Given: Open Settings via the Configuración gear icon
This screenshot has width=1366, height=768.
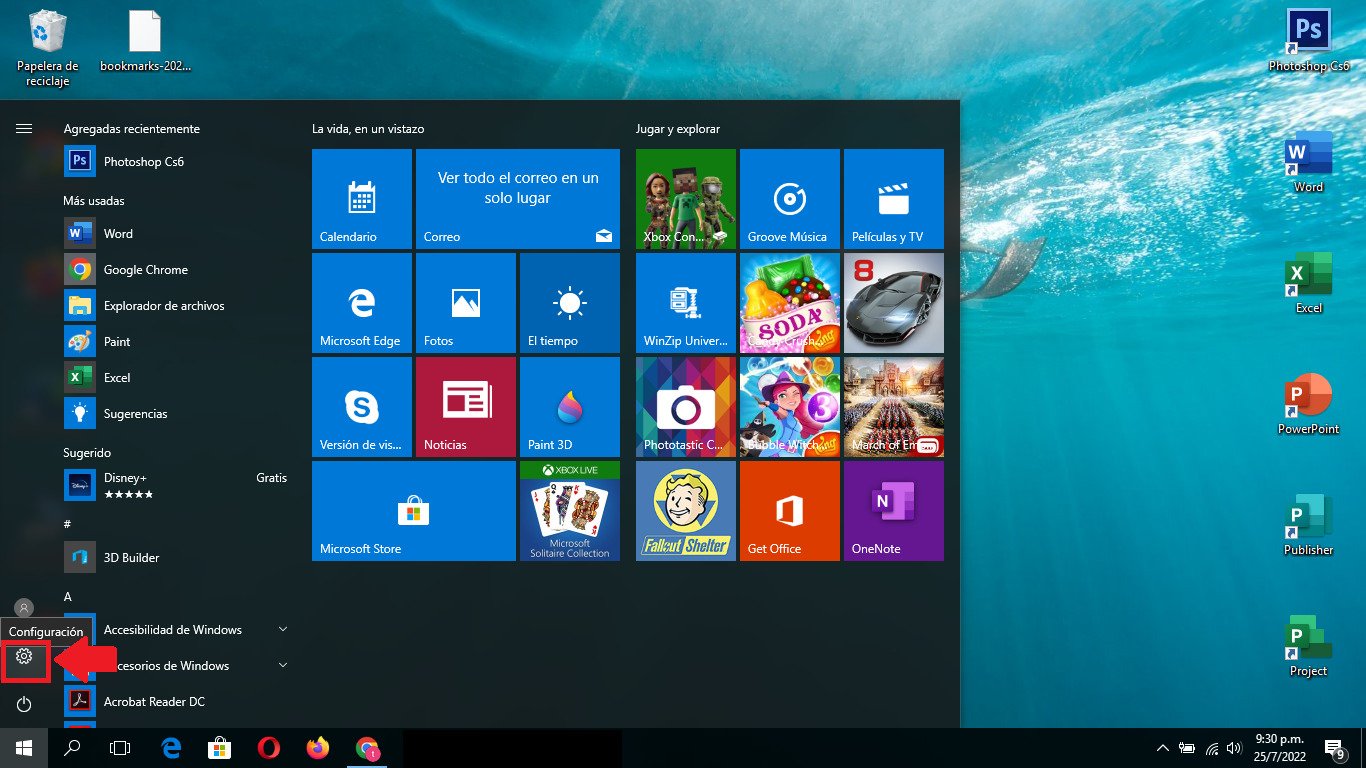Looking at the screenshot, I should 24,657.
